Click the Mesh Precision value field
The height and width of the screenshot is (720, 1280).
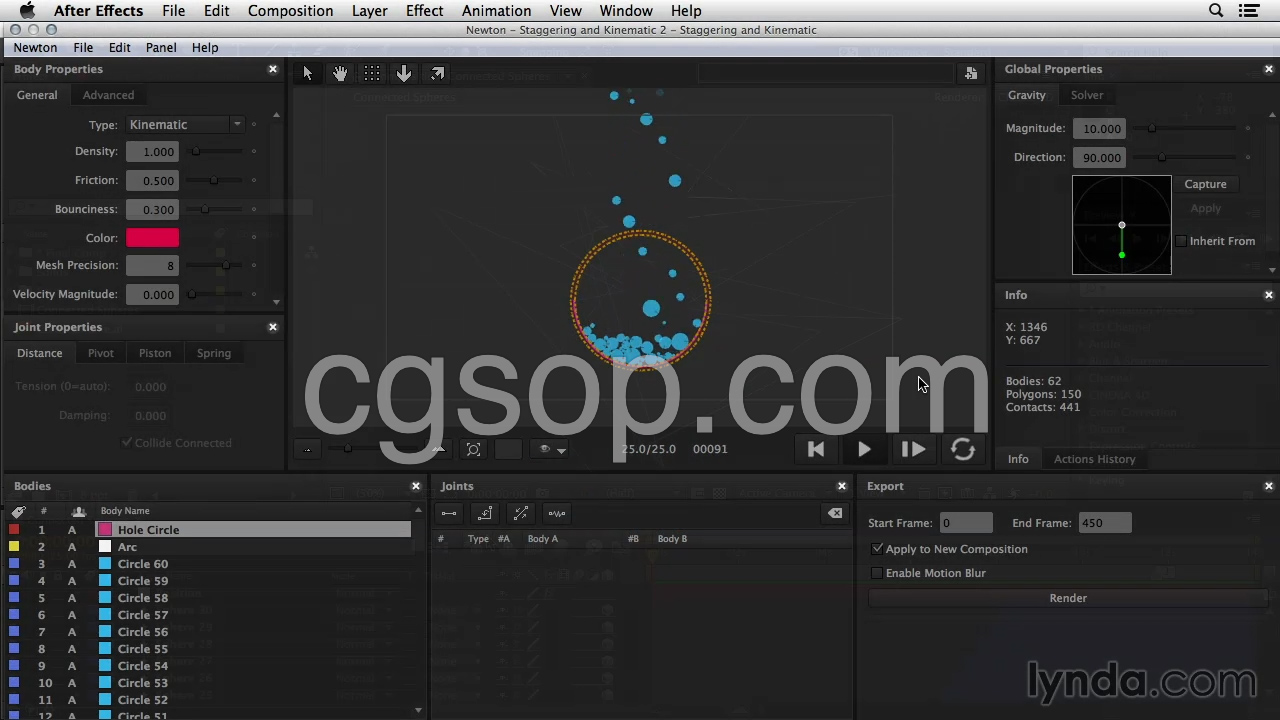point(152,266)
